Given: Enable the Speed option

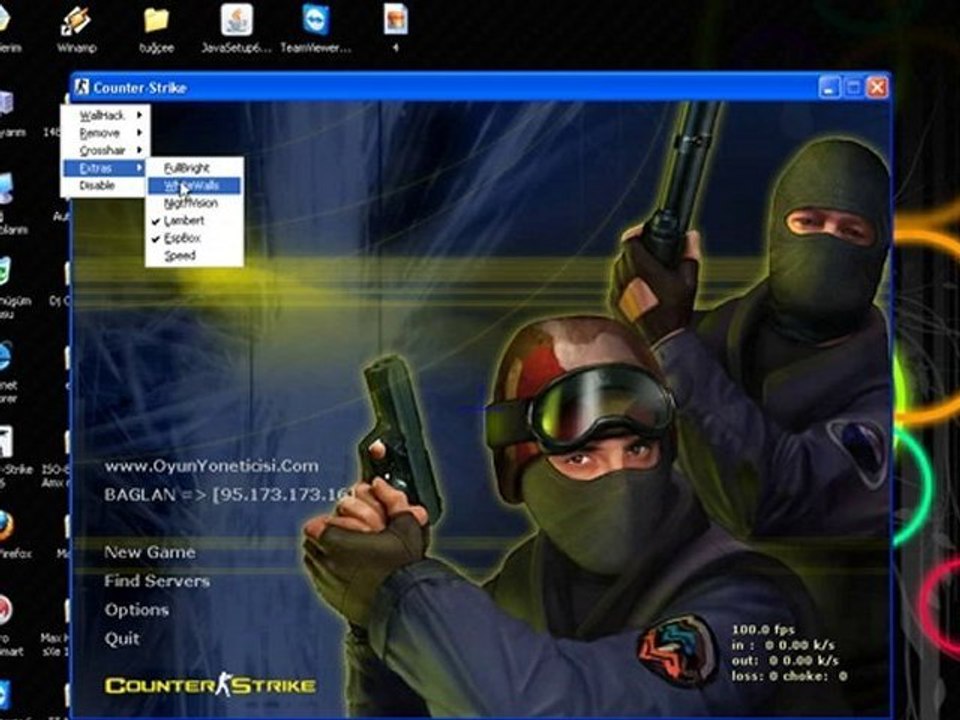Looking at the screenshot, I should [x=195, y=256].
